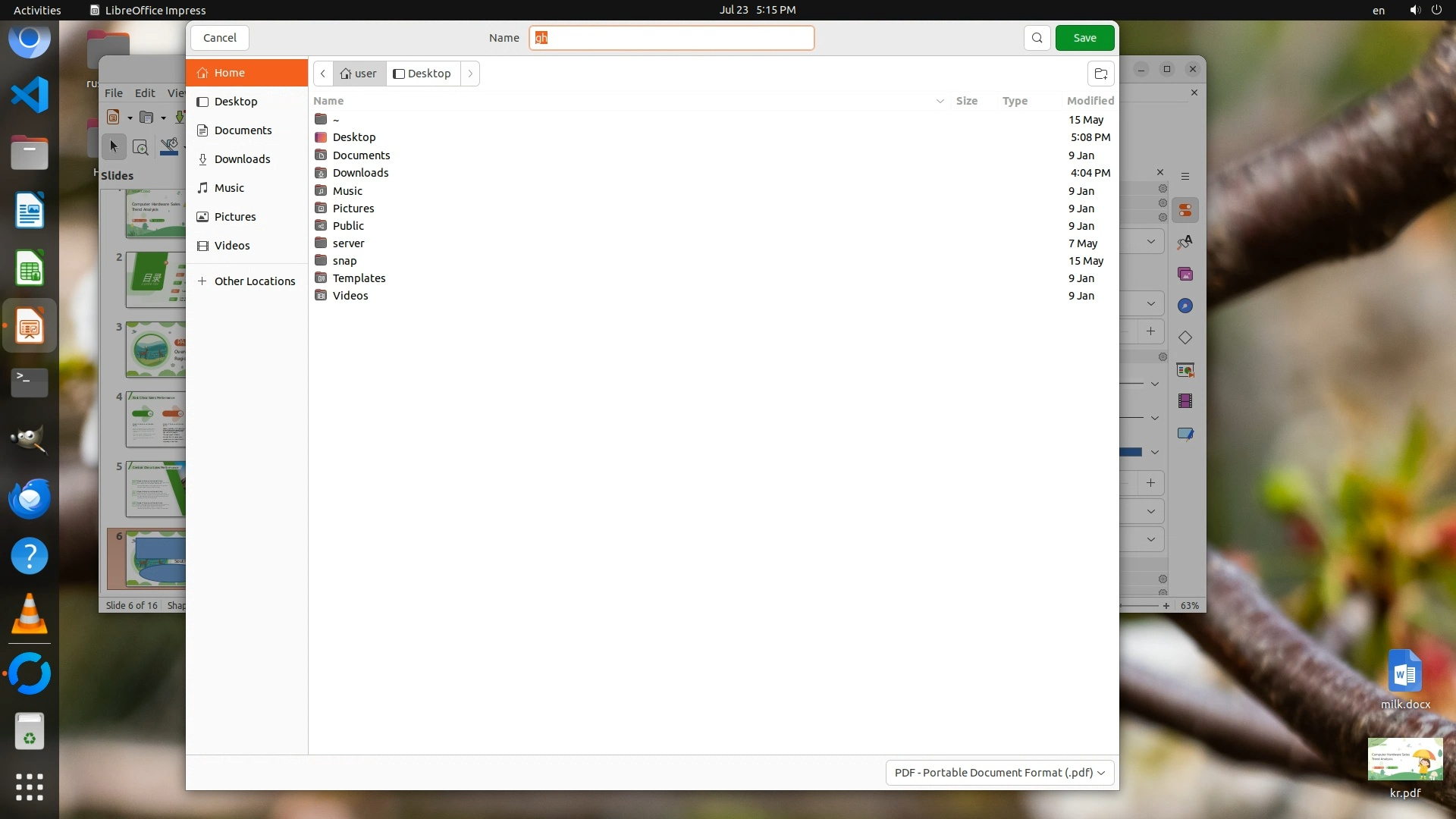Open the Gallery icon in the sidebar
1456x819 pixels.
click(x=1185, y=274)
